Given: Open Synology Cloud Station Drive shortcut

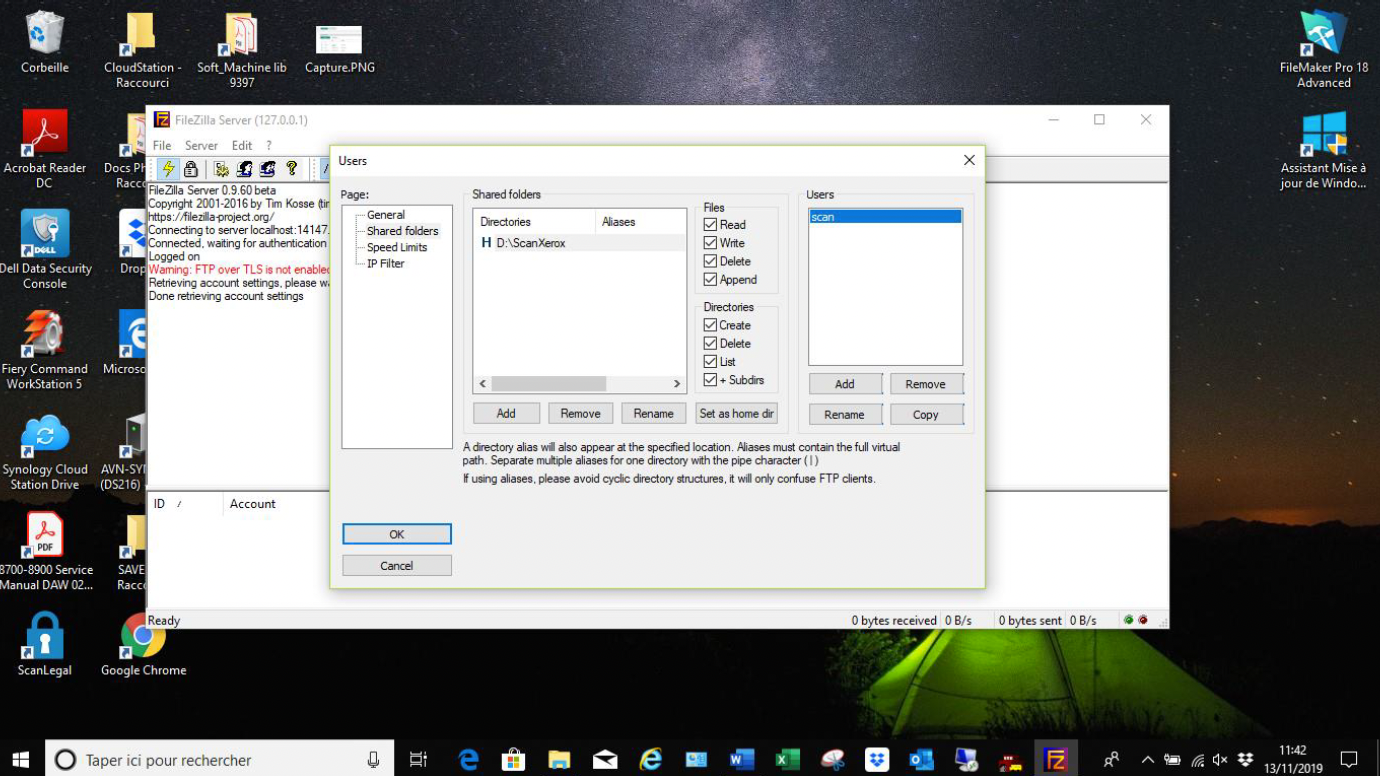Looking at the screenshot, I should click(45, 451).
